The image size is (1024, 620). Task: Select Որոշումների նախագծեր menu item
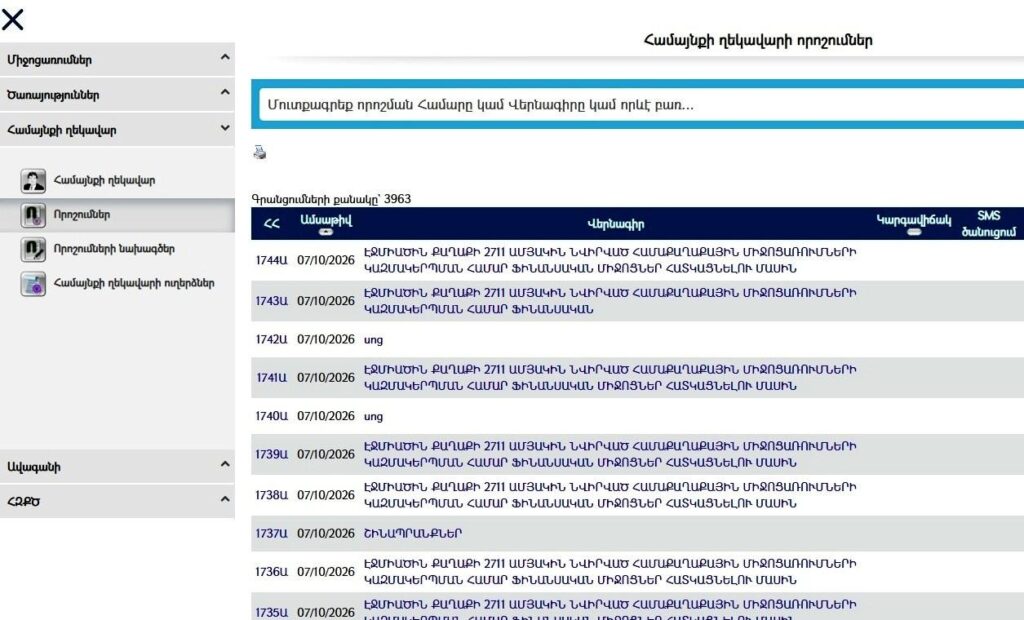[x=114, y=249]
